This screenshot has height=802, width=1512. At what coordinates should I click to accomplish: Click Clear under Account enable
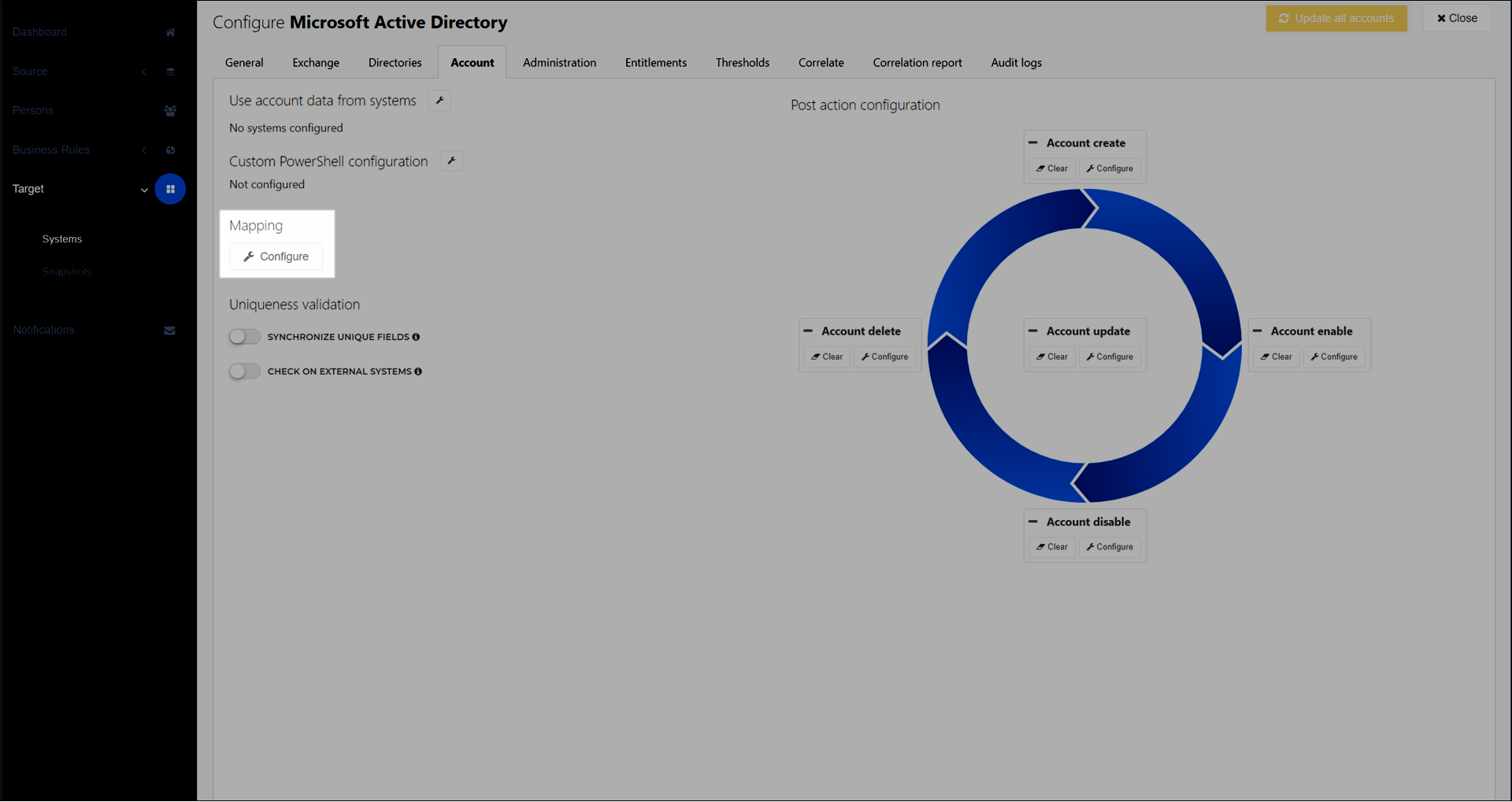(1277, 357)
